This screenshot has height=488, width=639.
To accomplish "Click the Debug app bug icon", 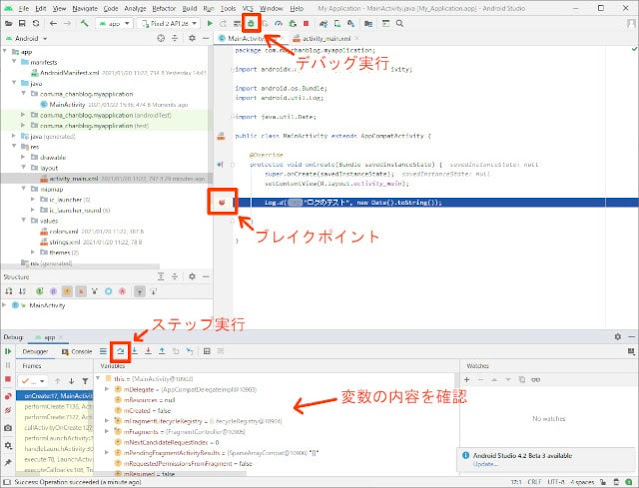I will 252,21.
